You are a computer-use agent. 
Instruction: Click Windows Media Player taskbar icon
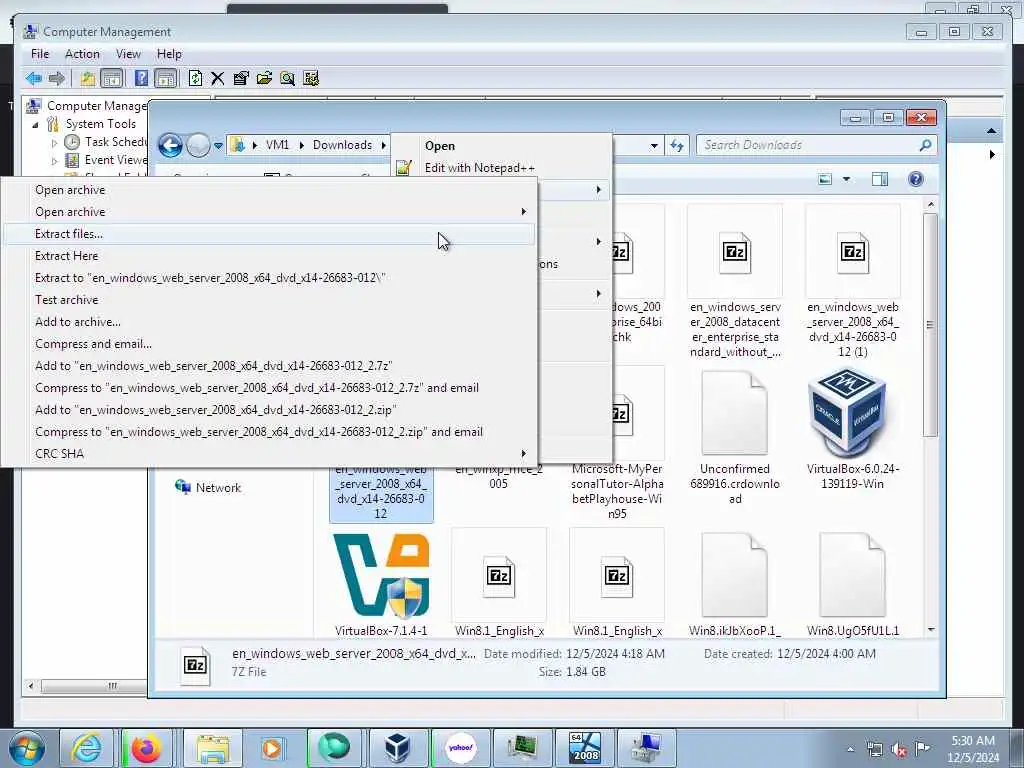click(272, 748)
